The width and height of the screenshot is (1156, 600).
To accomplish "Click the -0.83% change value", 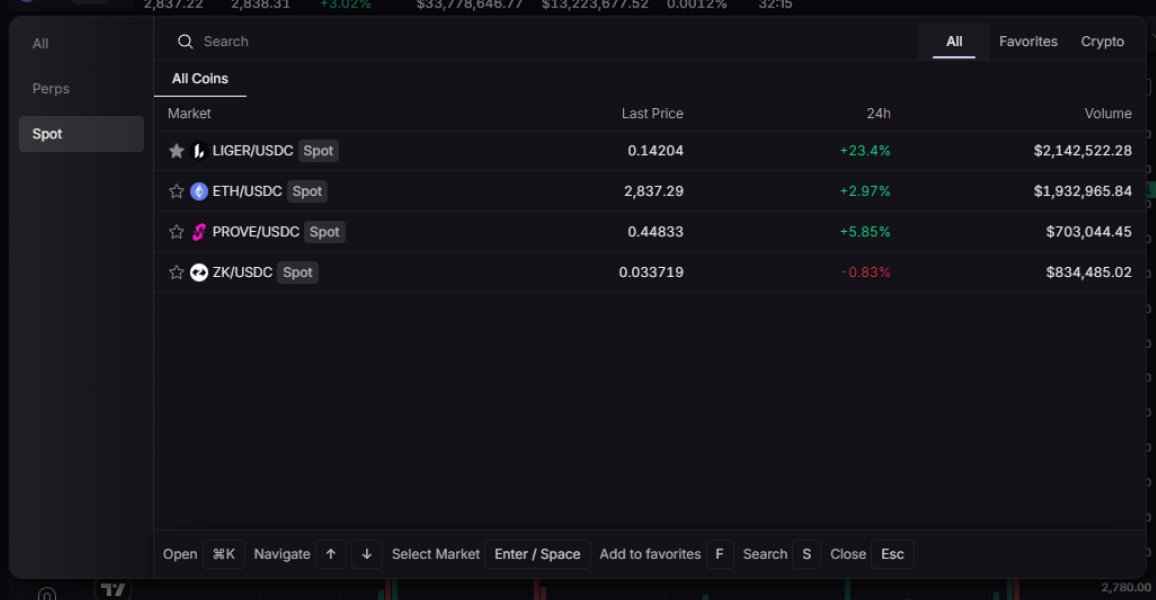I will [x=866, y=273].
